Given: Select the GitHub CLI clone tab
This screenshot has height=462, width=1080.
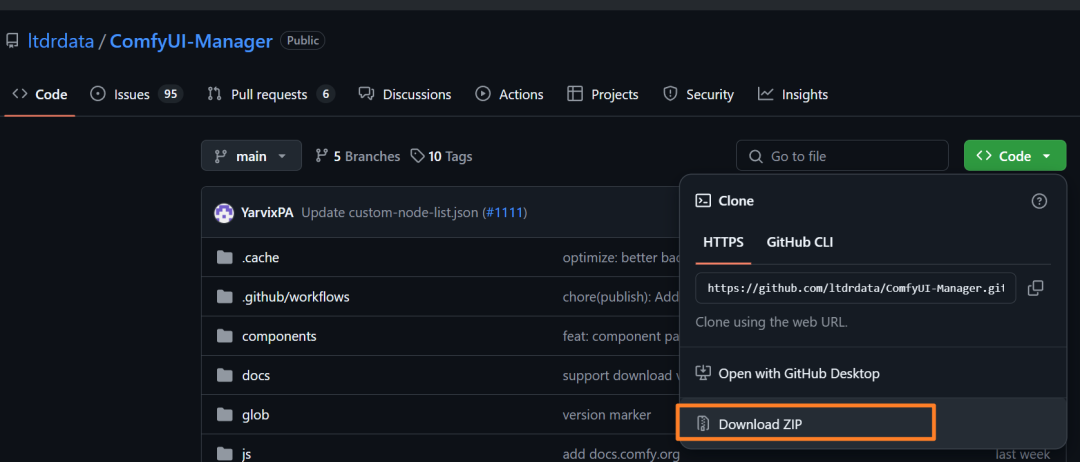Looking at the screenshot, I should [800, 242].
